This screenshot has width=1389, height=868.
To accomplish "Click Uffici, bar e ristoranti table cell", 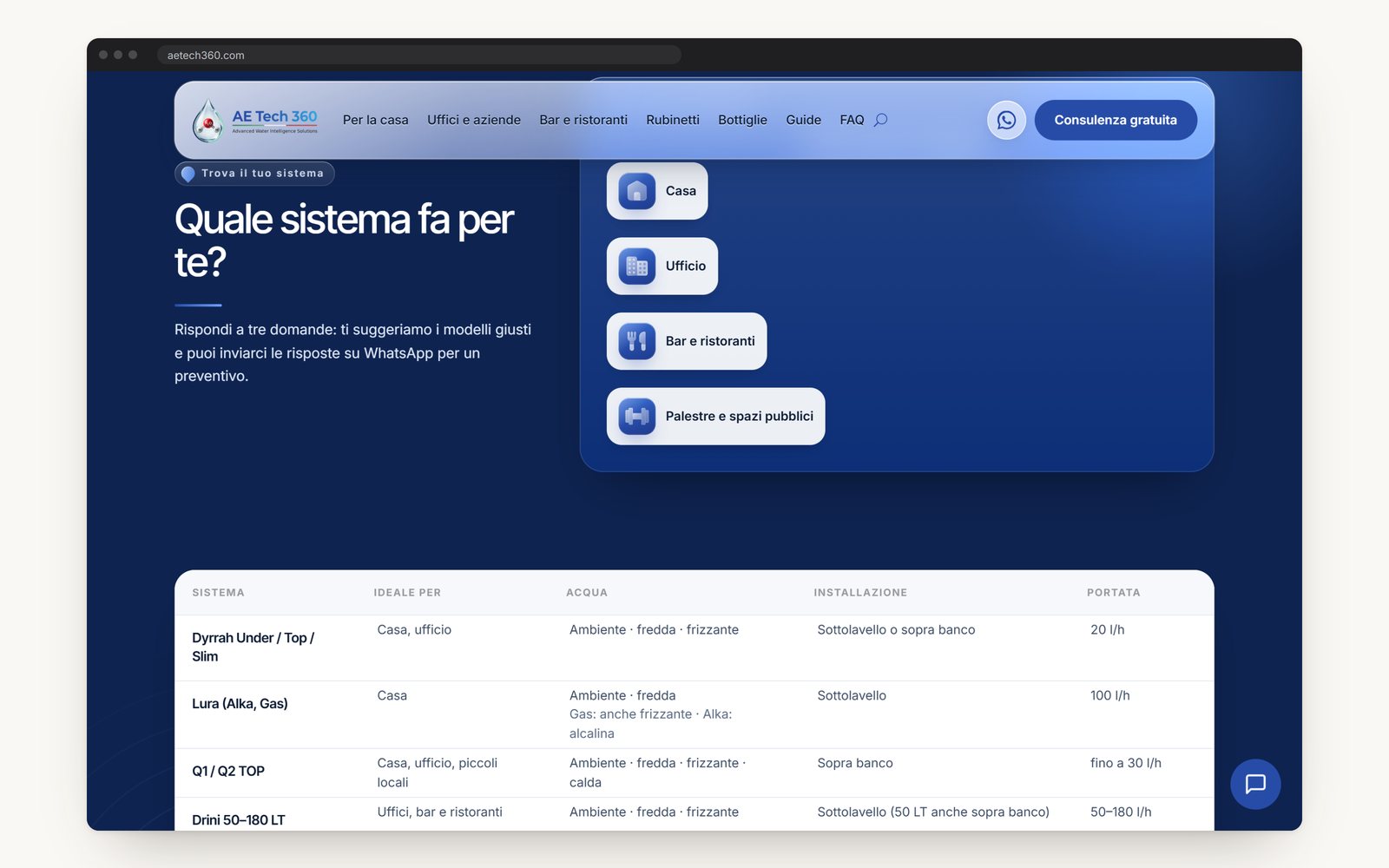I will coord(439,812).
